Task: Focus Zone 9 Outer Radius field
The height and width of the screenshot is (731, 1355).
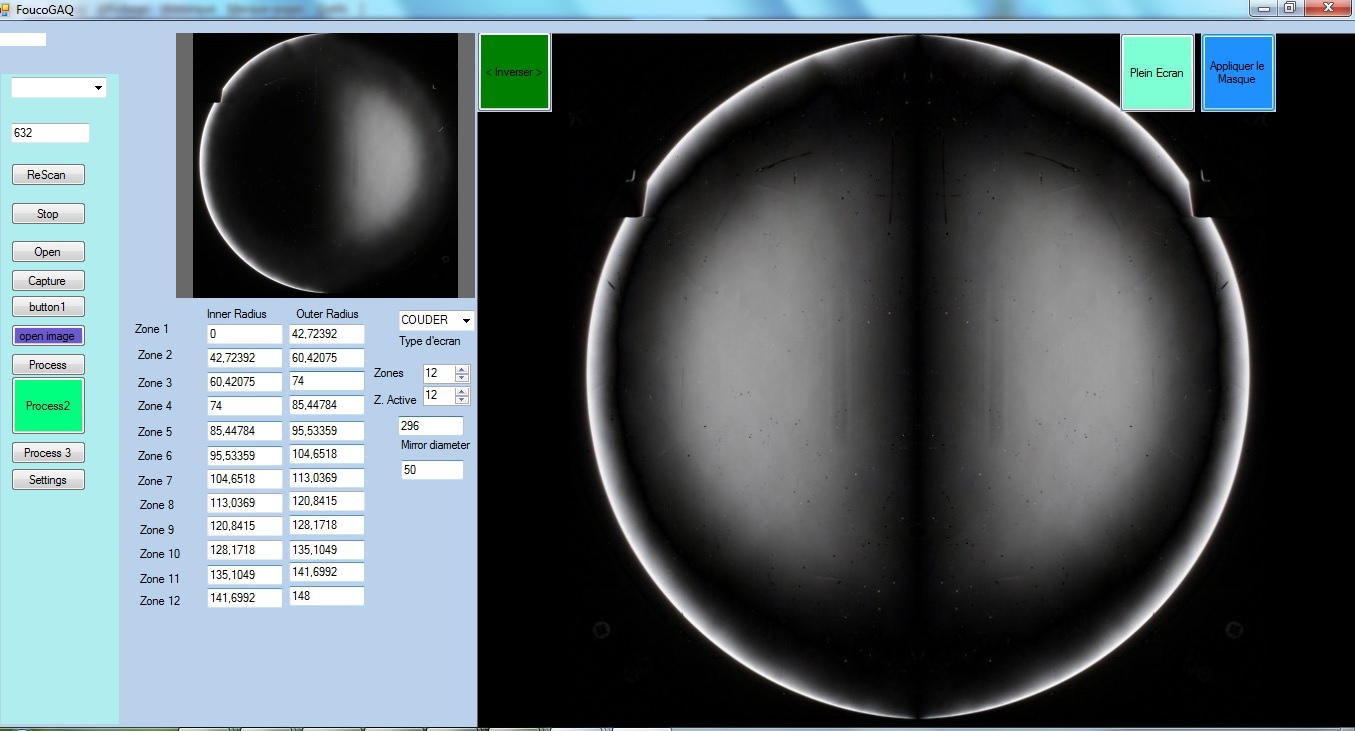Action: pyautogui.click(x=327, y=525)
